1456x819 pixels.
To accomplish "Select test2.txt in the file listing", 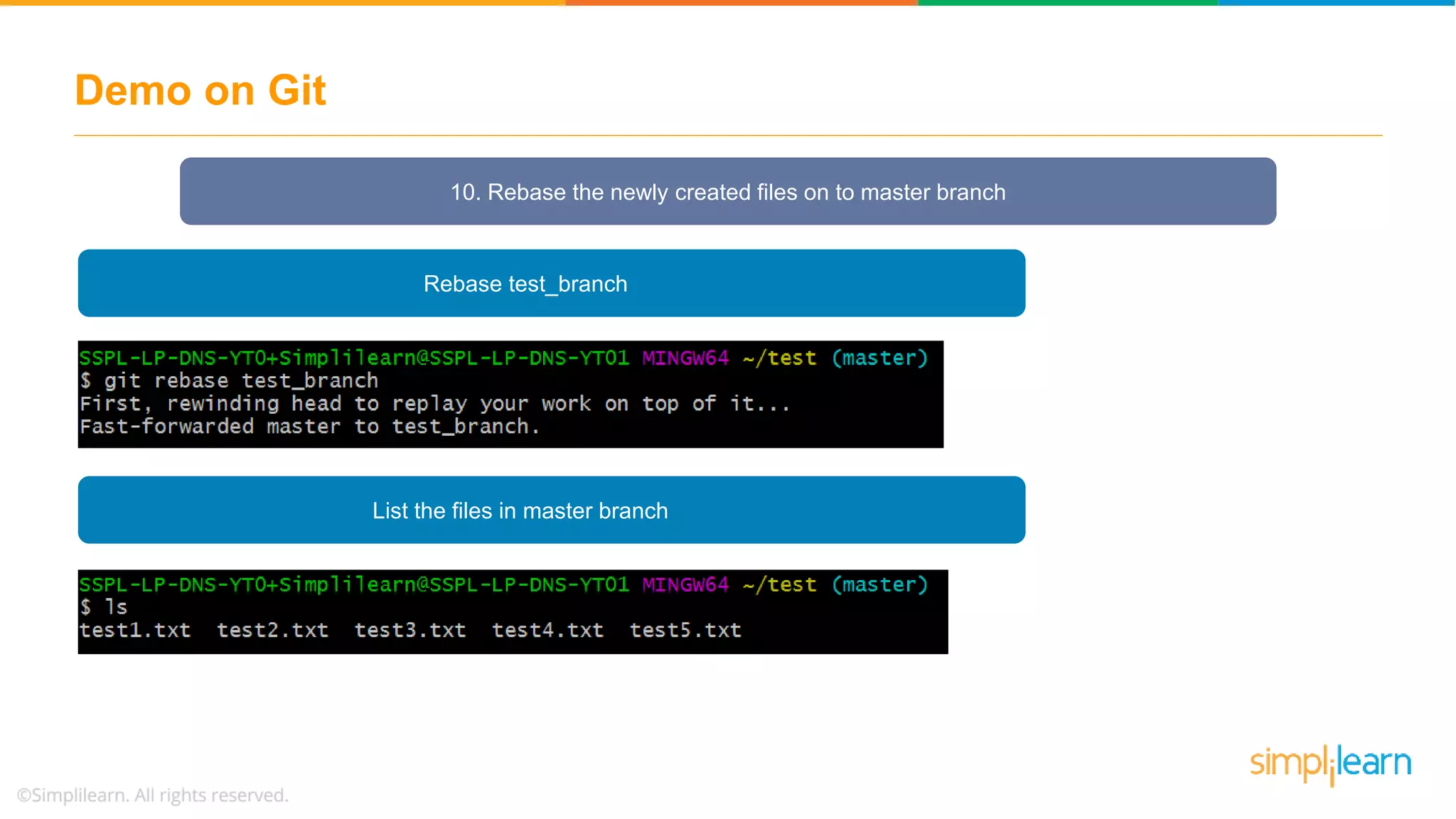I will [273, 630].
